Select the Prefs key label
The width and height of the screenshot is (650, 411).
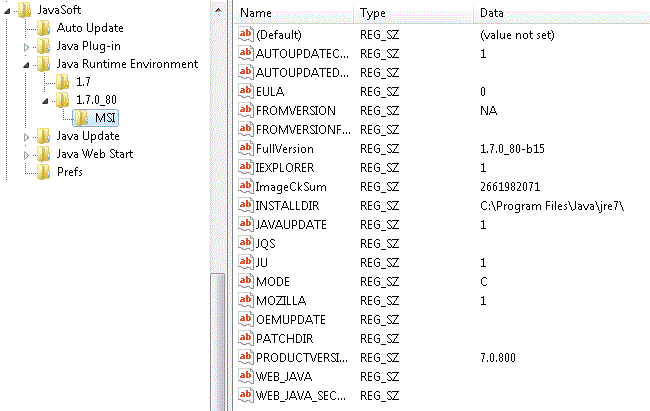pyautogui.click(x=70, y=172)
